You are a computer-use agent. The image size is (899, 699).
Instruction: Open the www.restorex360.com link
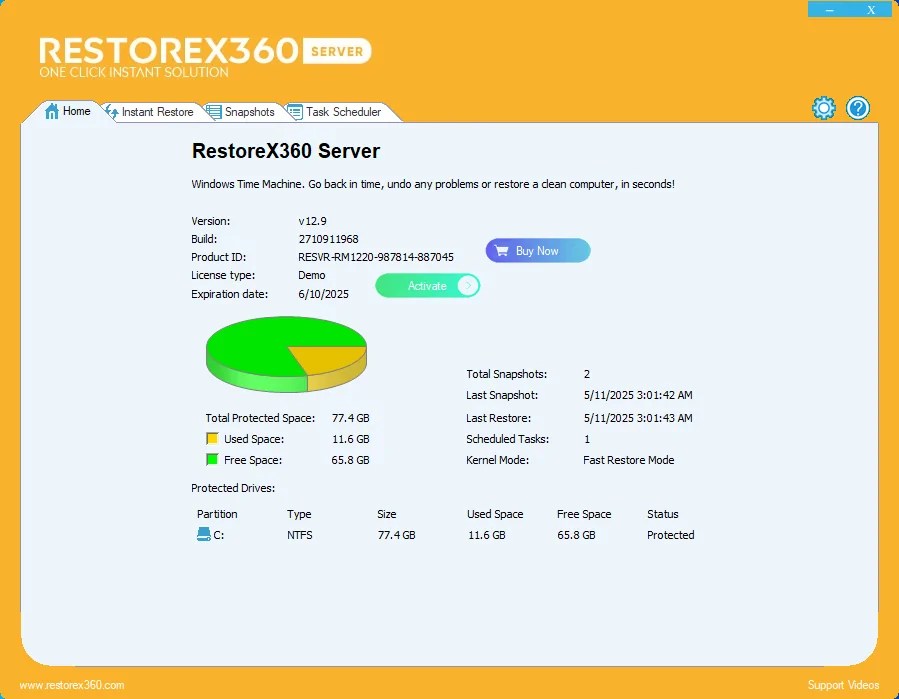[x=72, y=685]
